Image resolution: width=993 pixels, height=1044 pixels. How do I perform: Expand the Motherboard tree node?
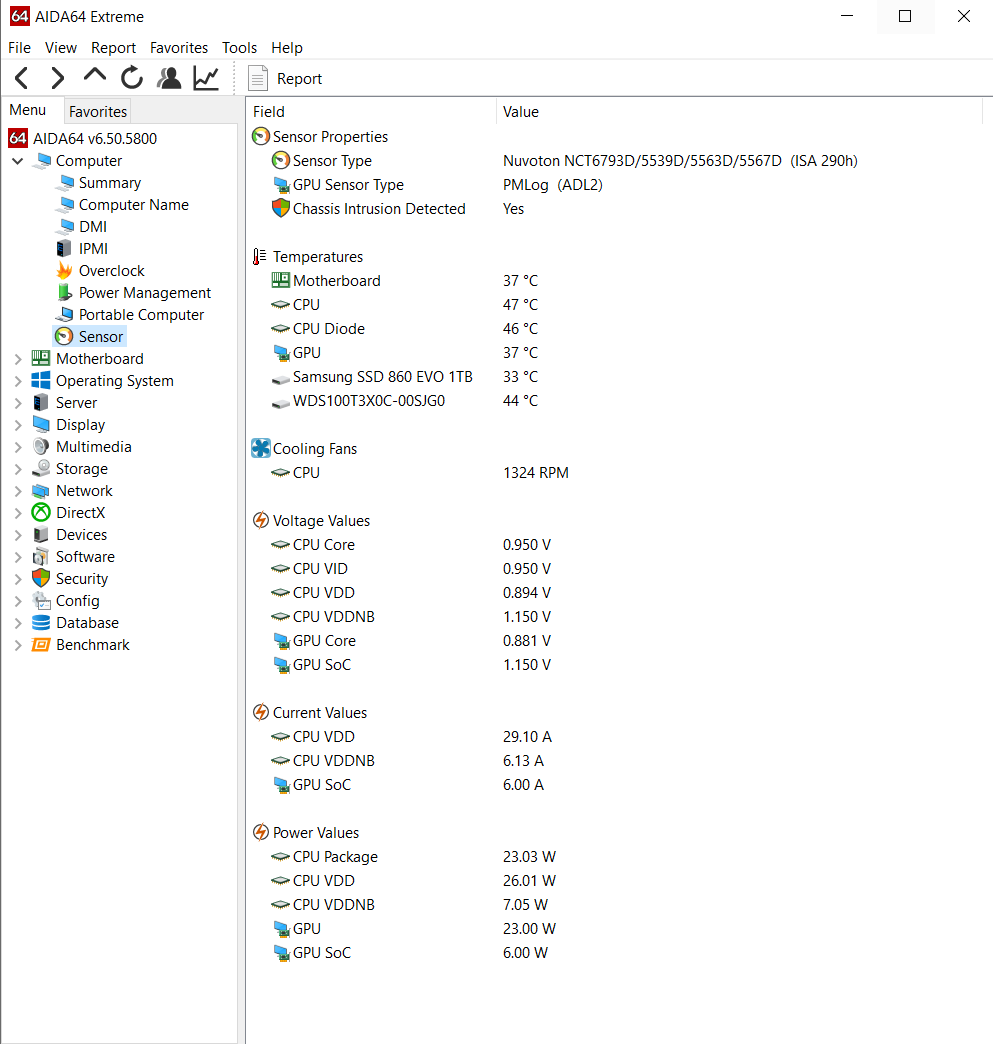point(18,359)
